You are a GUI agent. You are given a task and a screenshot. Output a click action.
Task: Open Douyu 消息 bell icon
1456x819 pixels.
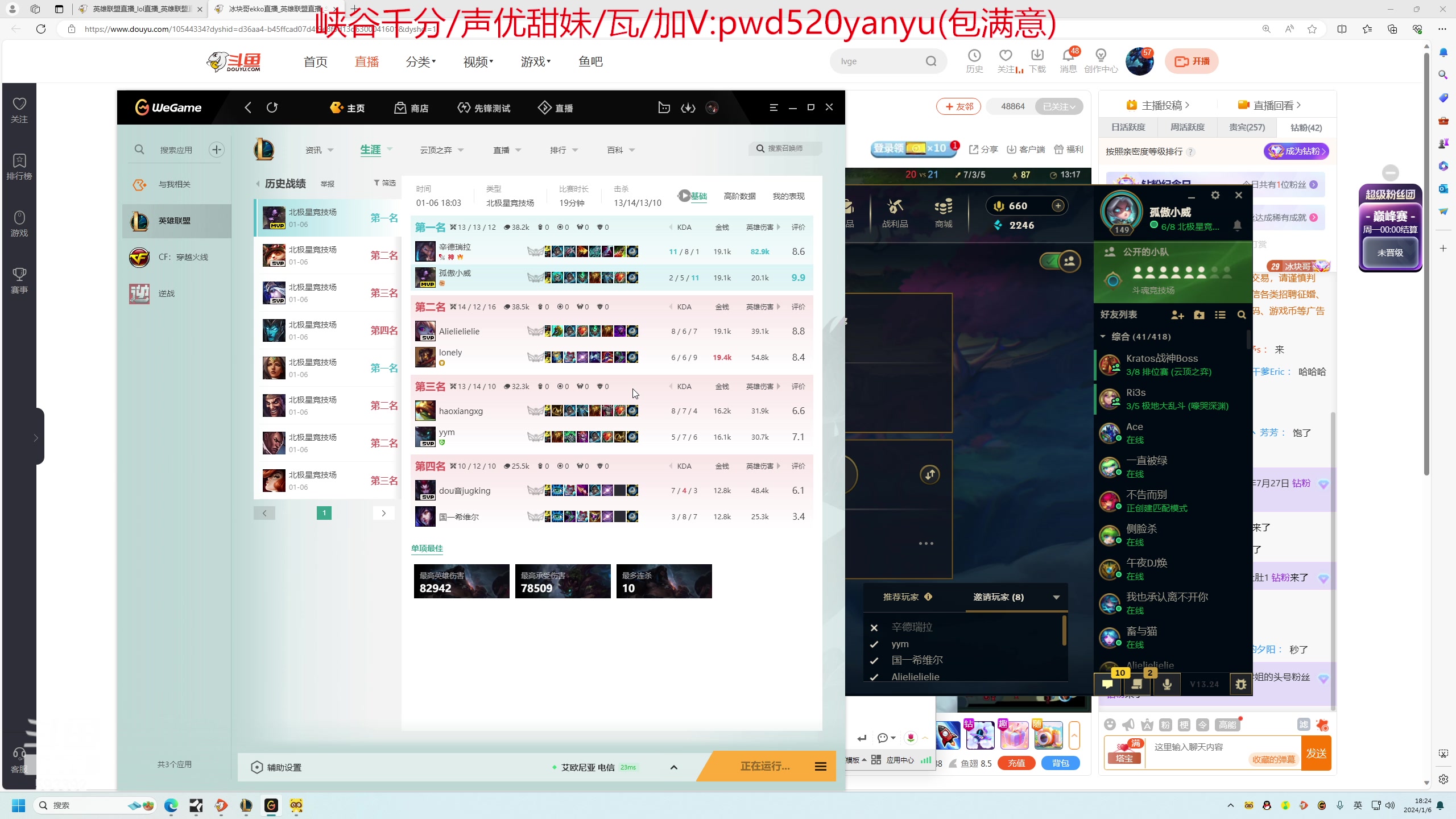click(1068, 55)
